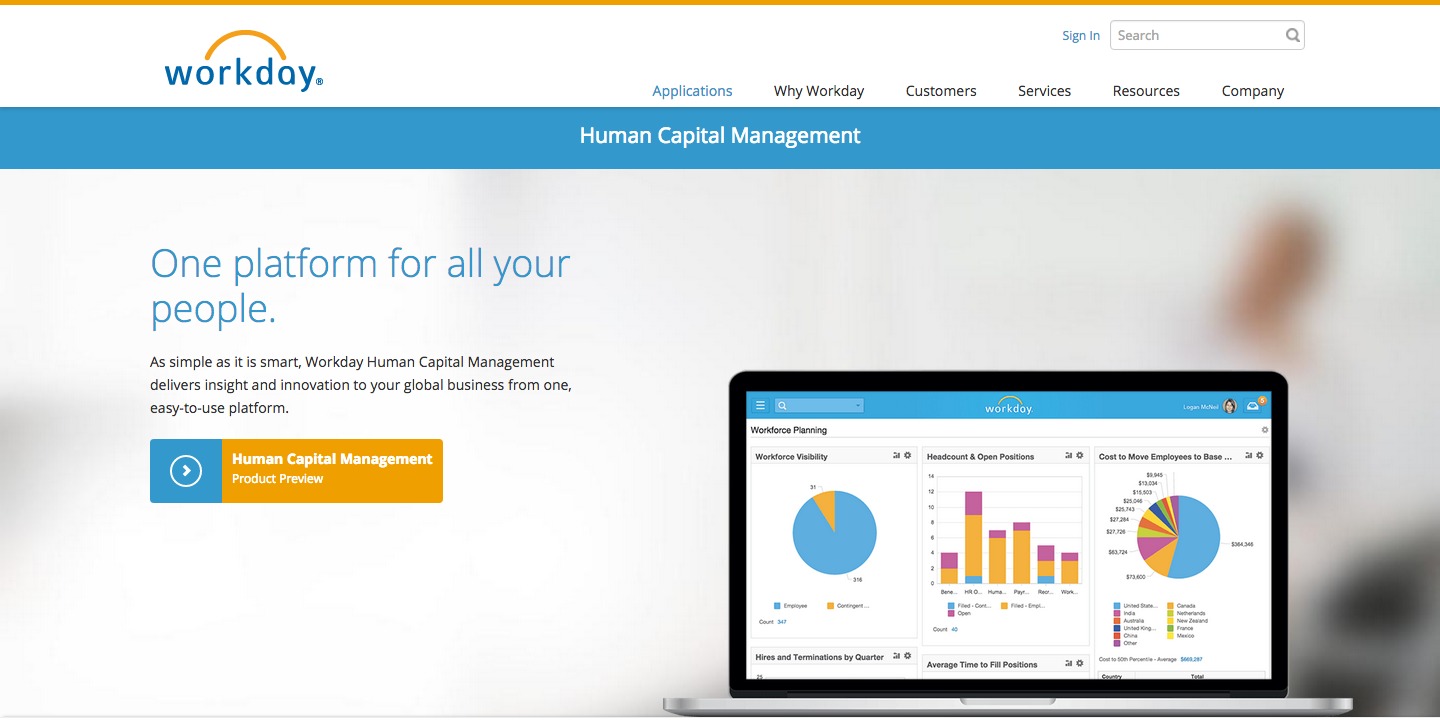Open the inbox icon with notification badge

1253,406
